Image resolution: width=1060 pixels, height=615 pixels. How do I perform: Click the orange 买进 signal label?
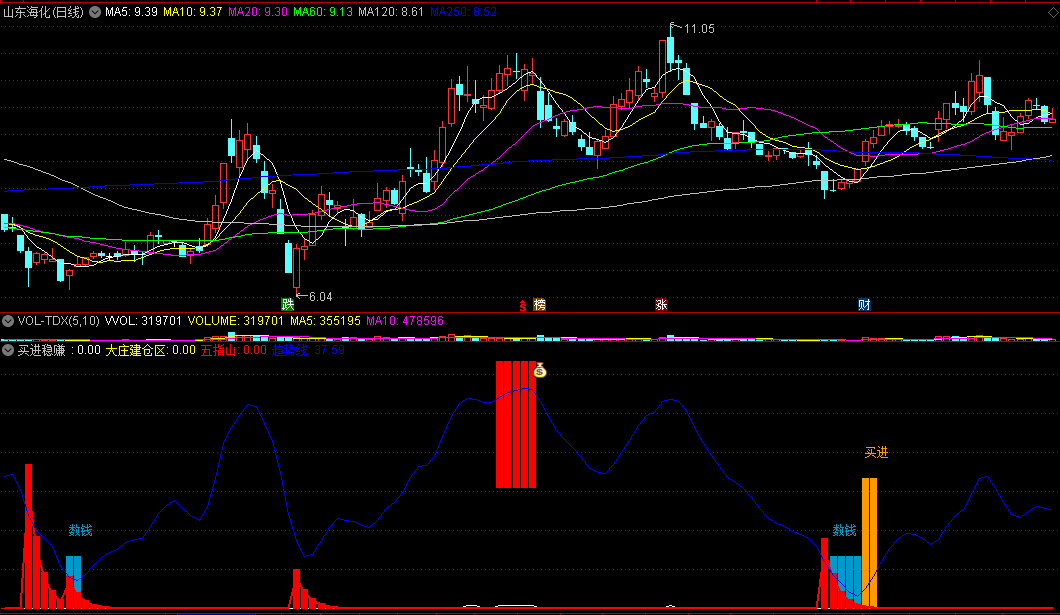(x=876, y=453)
